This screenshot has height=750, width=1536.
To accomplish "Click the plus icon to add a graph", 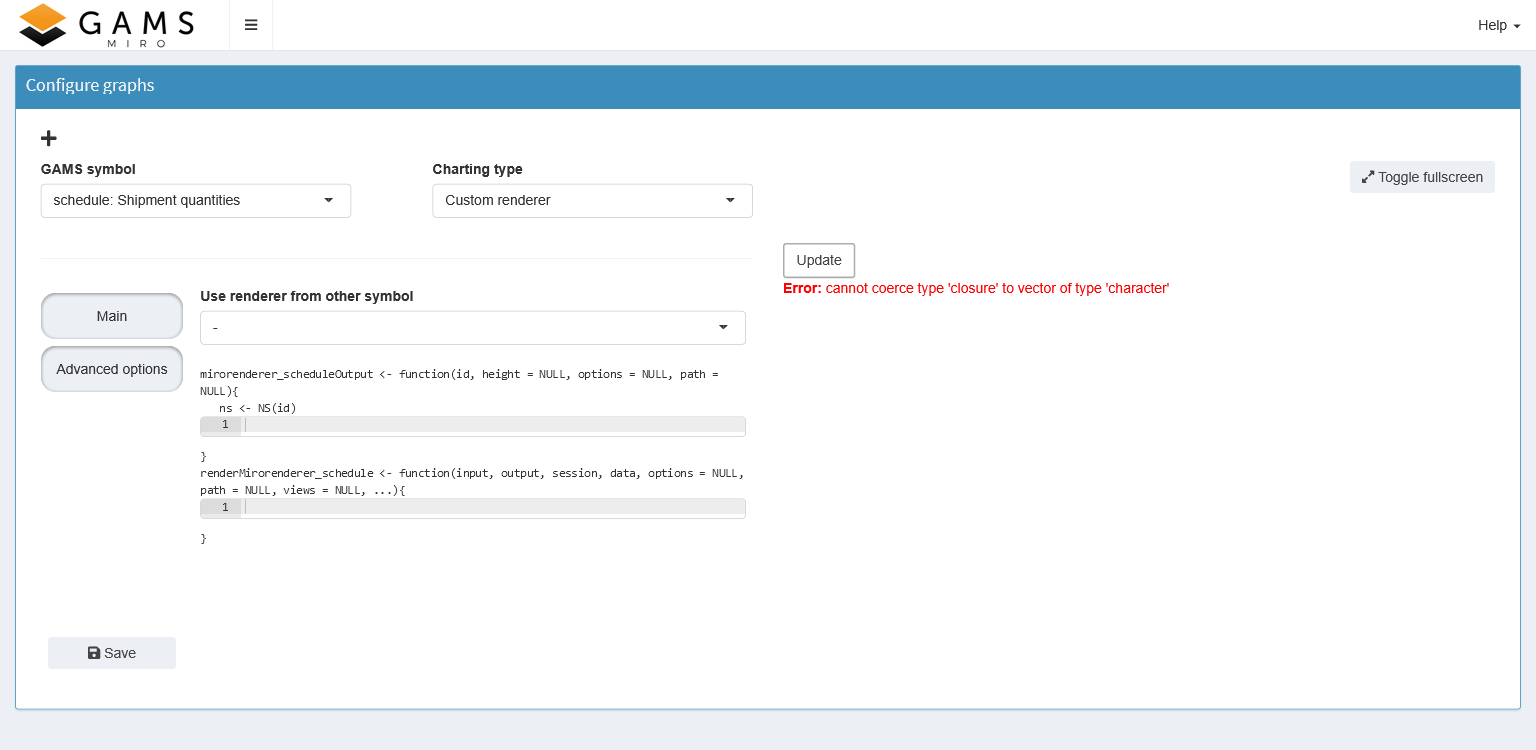I will 48,138.
